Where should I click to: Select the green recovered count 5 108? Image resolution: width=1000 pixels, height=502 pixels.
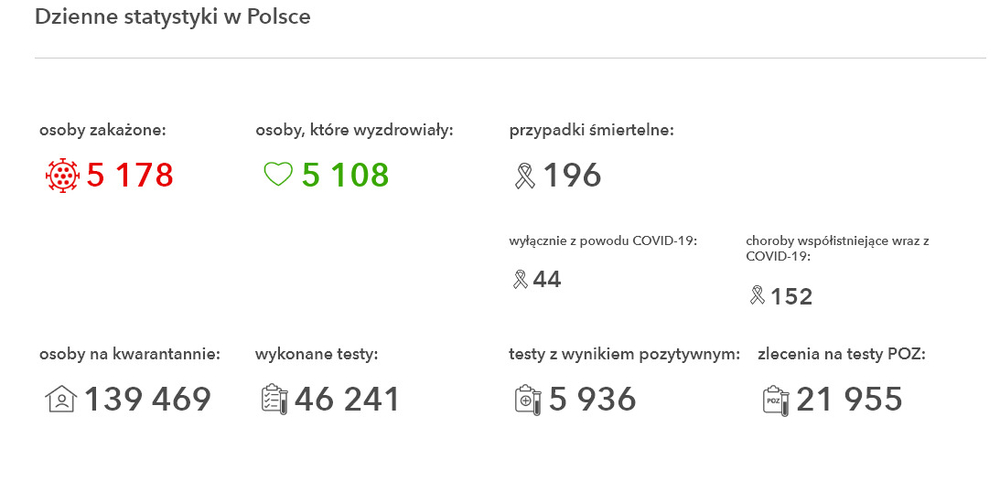pyautogui.click(x=345, y=176)
